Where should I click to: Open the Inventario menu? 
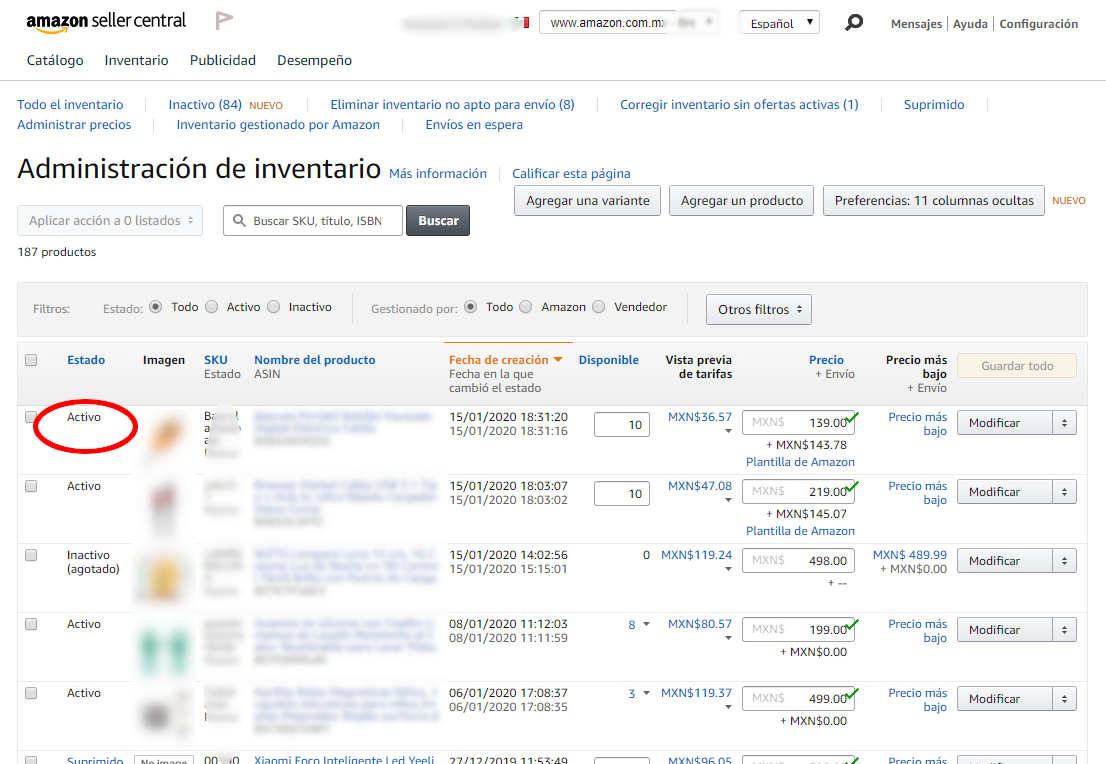(136, 60)
